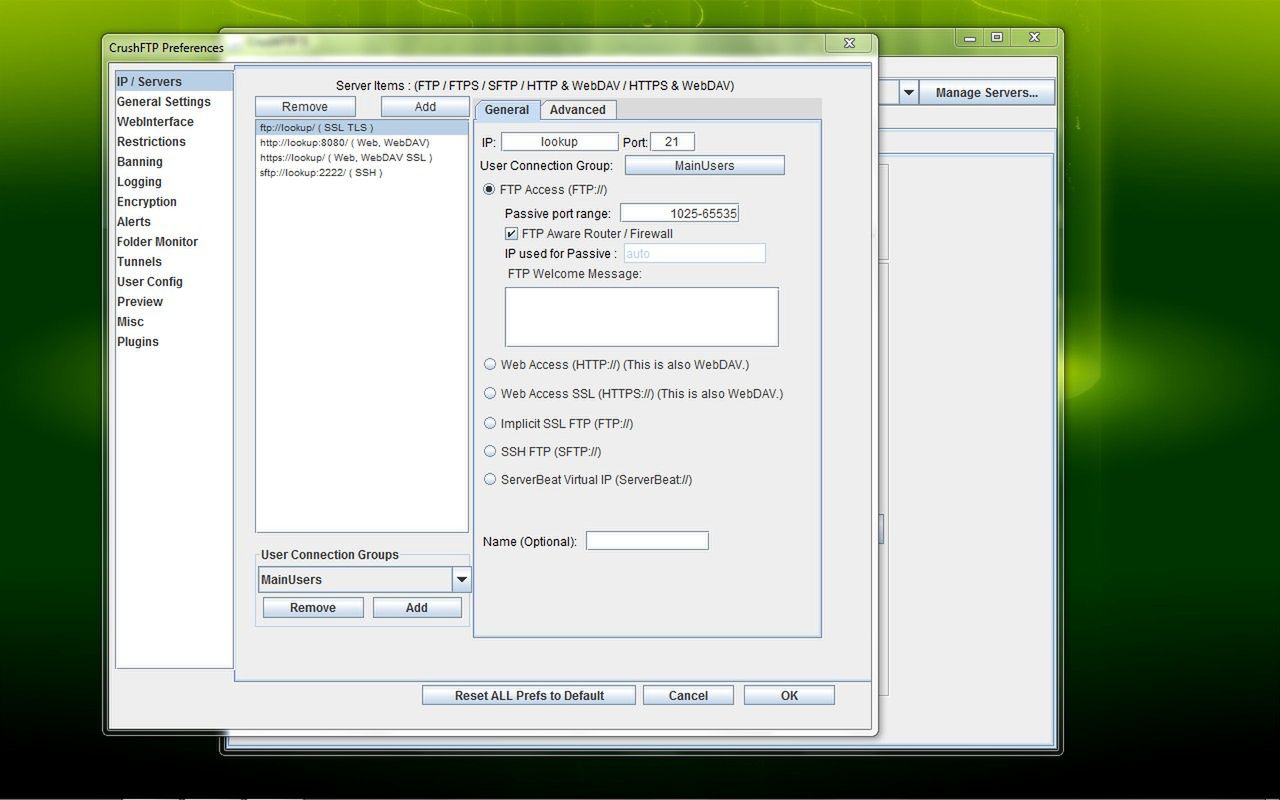The height and width of the screenshot is (800, 1280).
Task: Switch to the General tab
Action: coord(507,110)
